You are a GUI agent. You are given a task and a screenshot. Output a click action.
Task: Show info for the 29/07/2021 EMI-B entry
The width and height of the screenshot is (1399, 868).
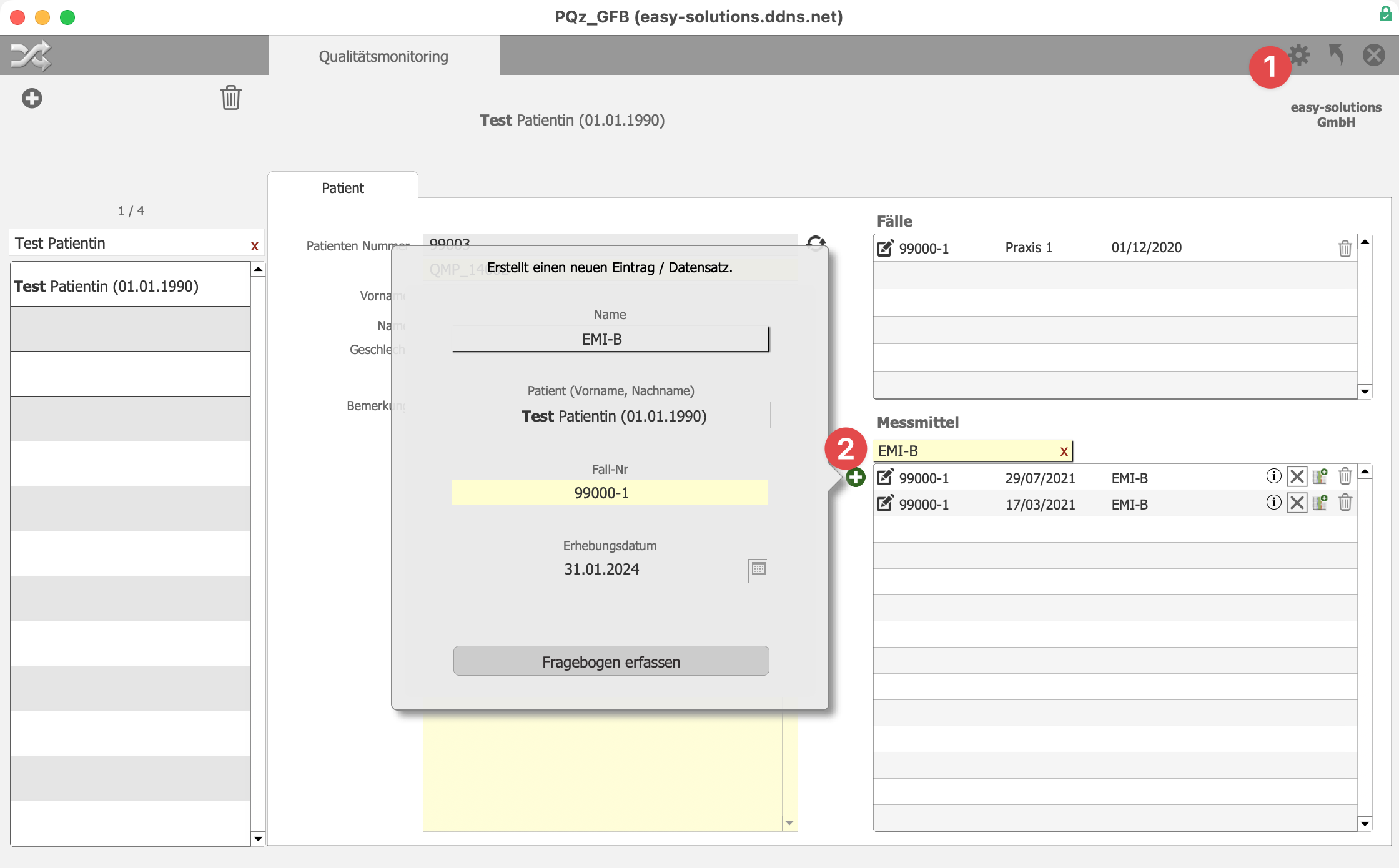1273,476
